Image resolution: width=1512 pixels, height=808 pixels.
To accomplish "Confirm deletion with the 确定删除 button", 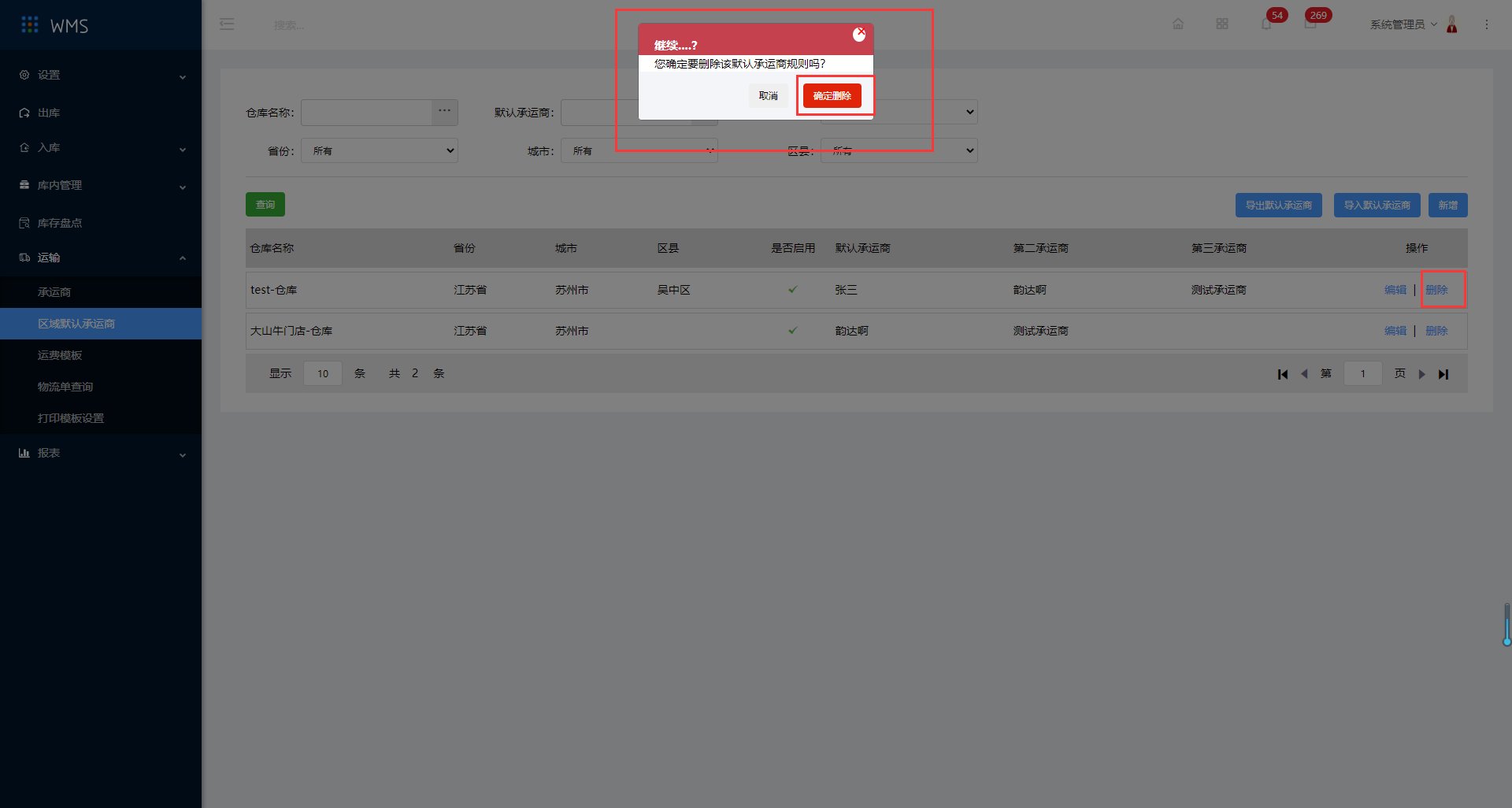I will click(832, 96).
